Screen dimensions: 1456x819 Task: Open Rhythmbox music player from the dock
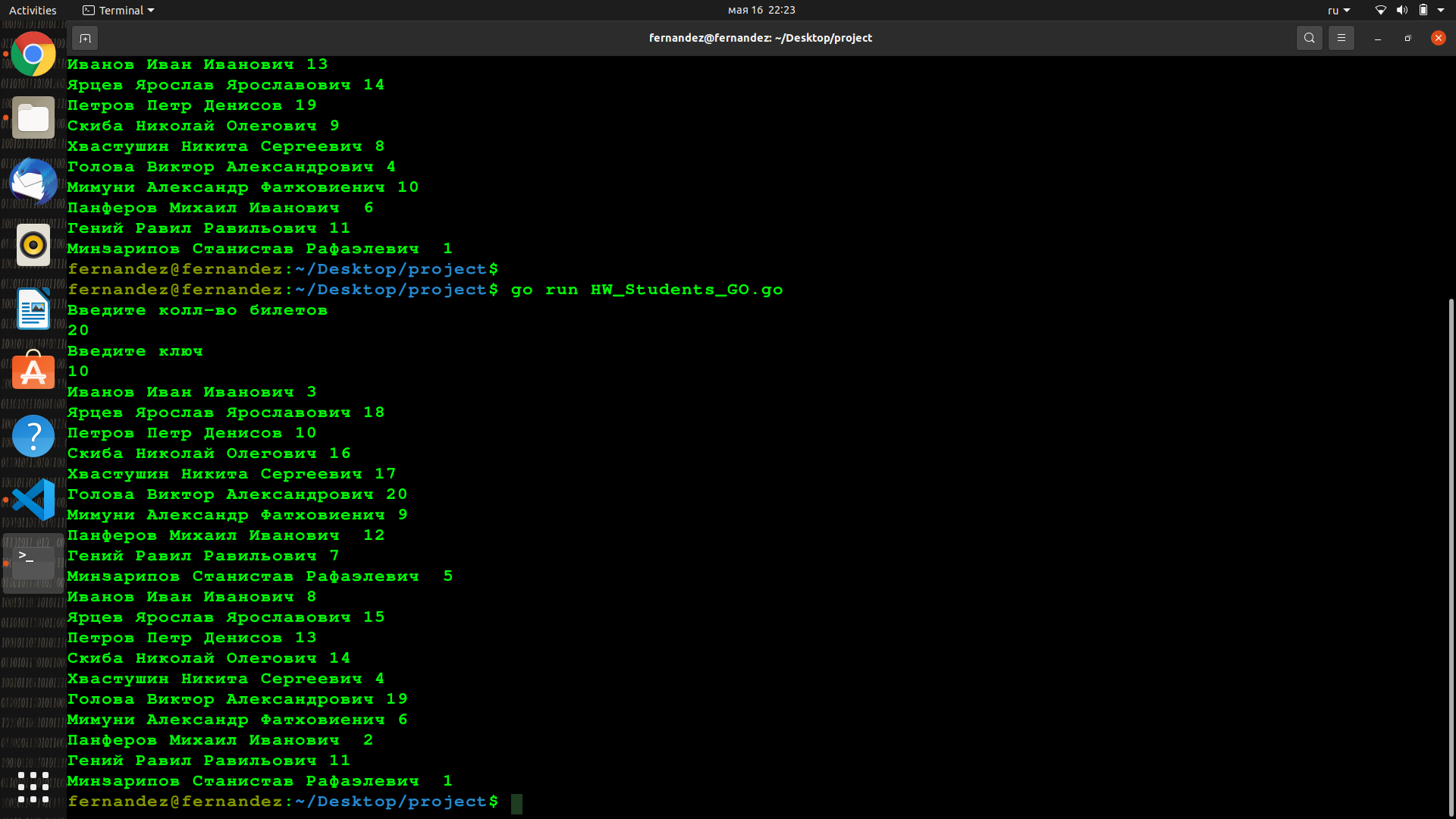[33, 245]
